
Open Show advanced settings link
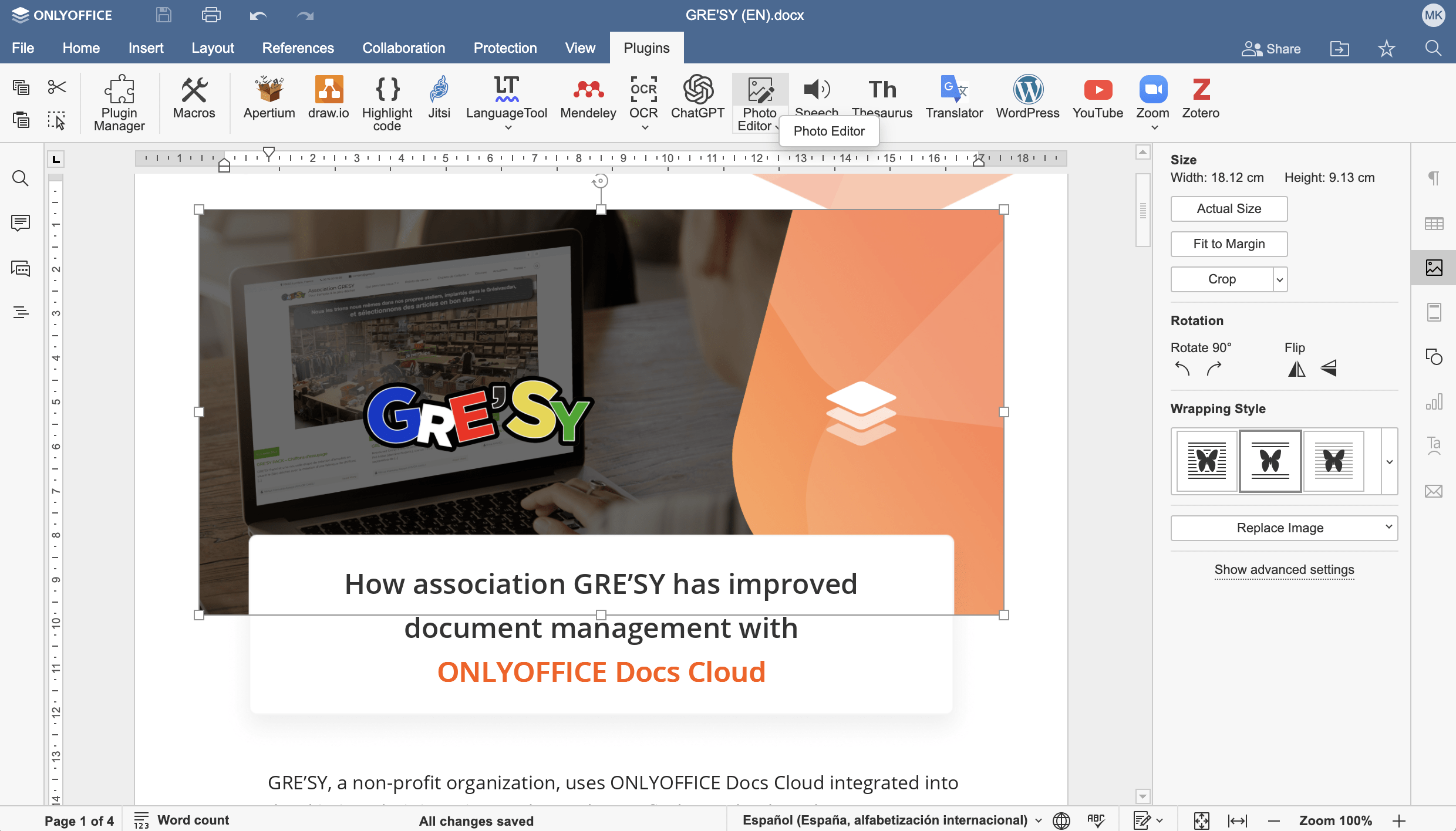point(1284,570)
